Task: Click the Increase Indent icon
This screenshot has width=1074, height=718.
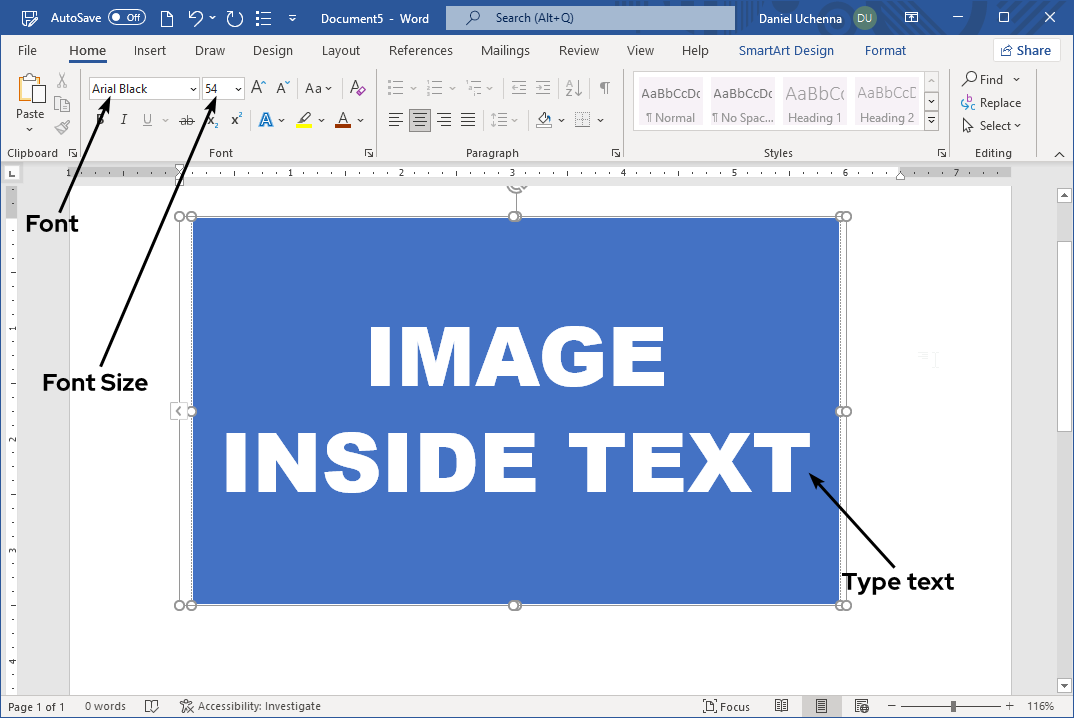Action: pos(542,88)
